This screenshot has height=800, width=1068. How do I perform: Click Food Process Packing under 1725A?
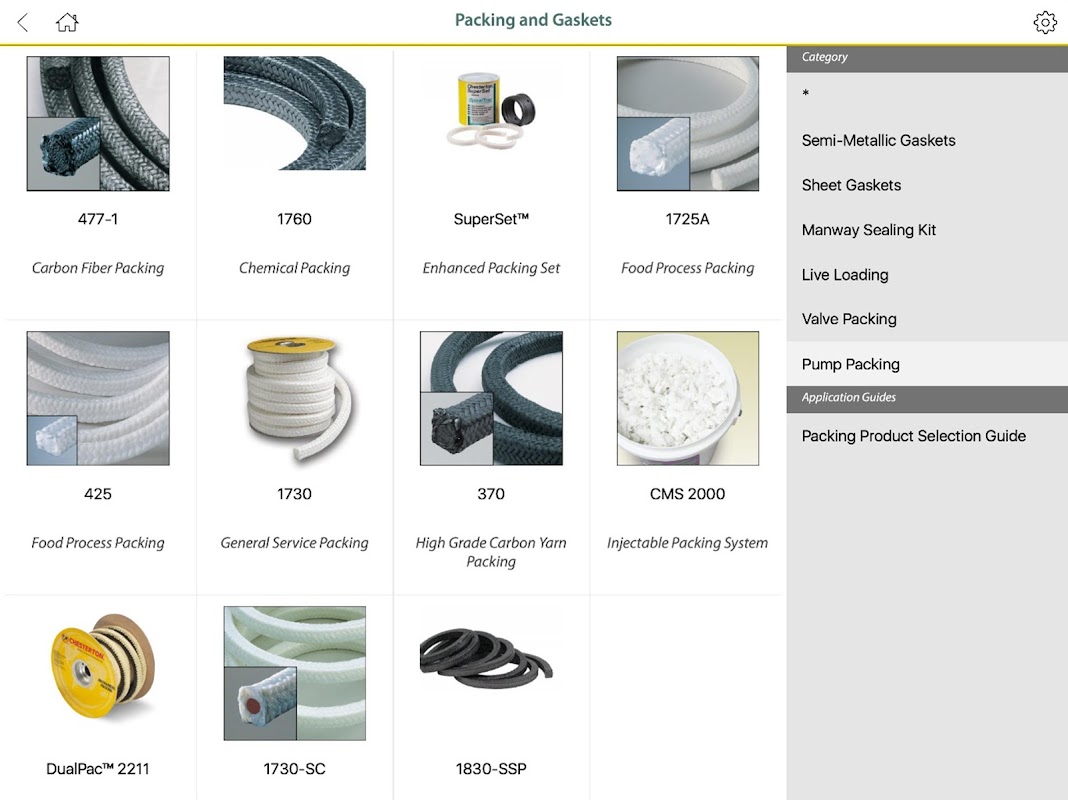coord(687,268)
